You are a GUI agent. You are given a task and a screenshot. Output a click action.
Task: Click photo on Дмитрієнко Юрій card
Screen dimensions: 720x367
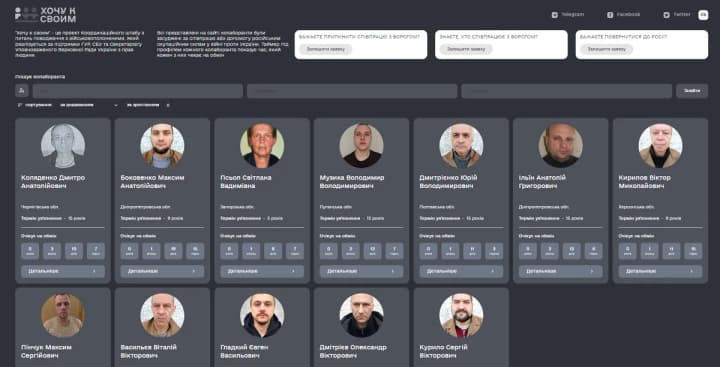click(x=461, y=146)
